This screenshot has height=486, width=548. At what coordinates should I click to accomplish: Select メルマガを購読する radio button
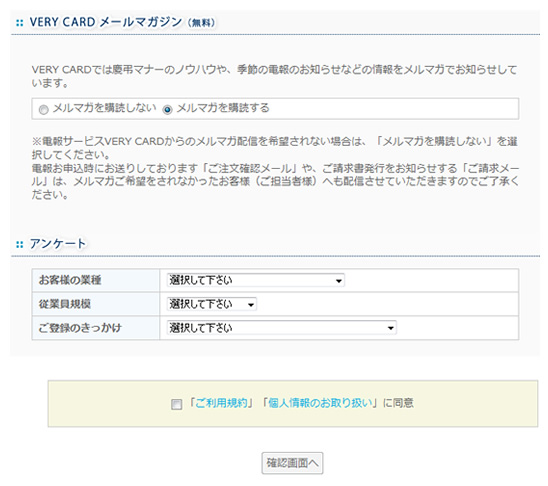[167, 110]
